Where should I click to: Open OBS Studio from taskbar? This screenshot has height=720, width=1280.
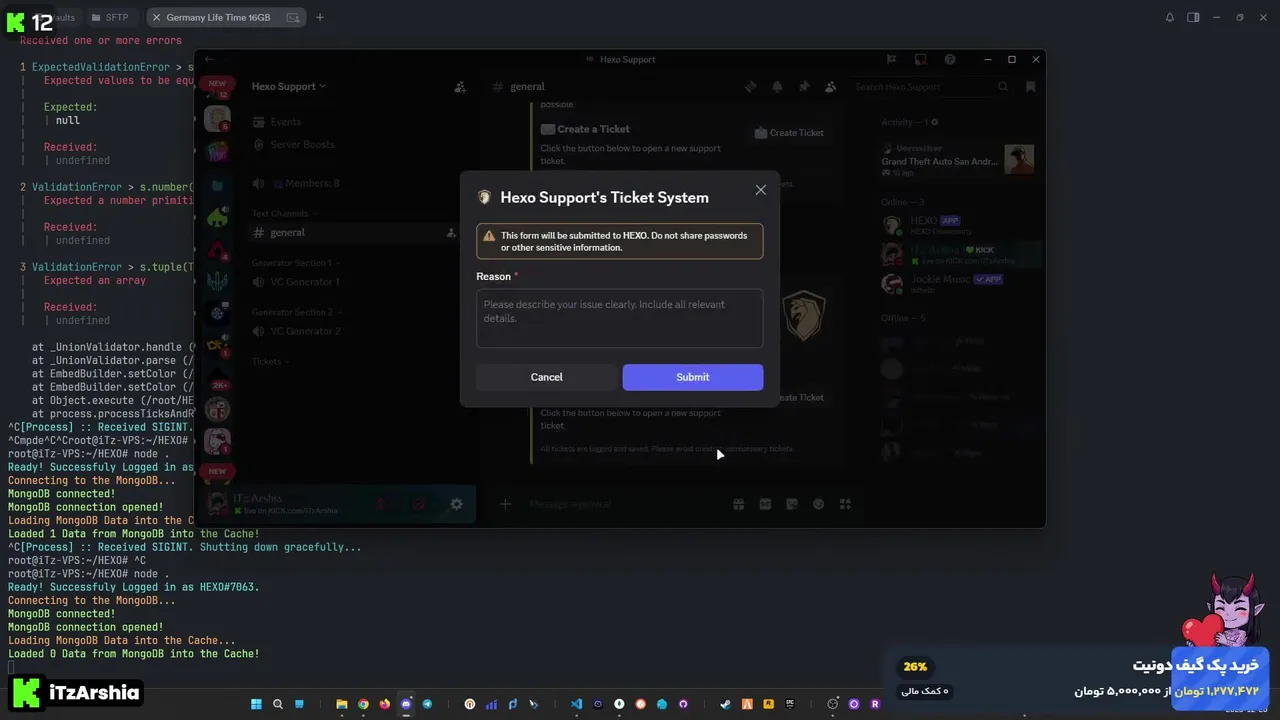[x=832, y=704]
